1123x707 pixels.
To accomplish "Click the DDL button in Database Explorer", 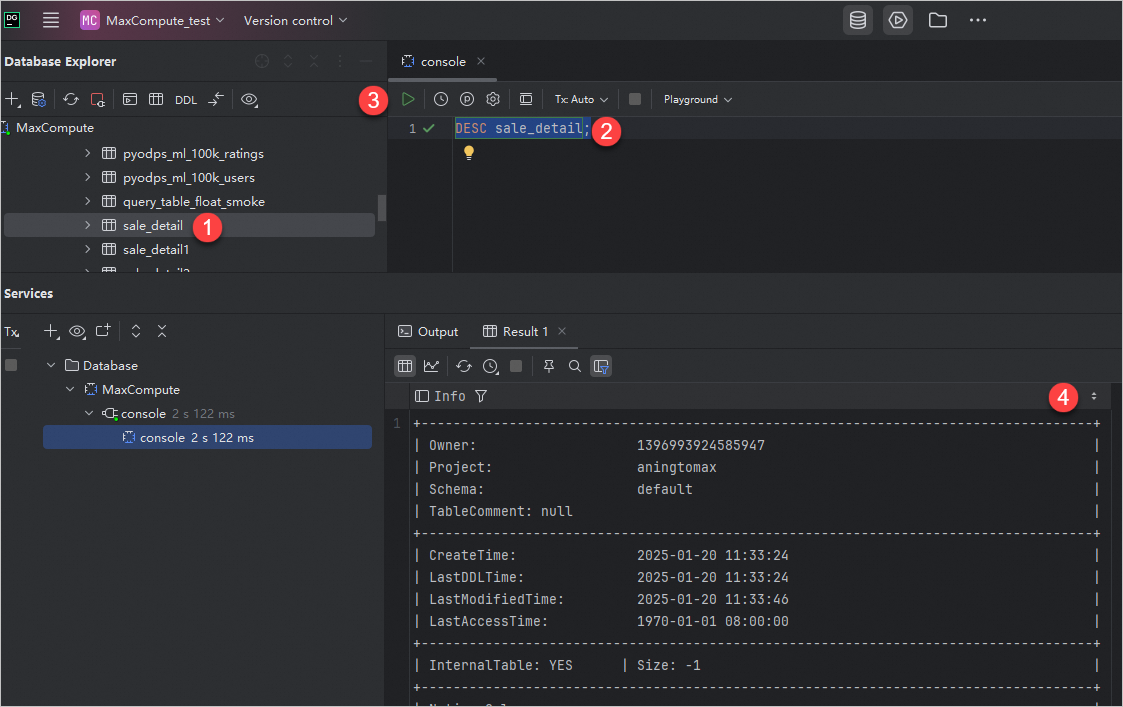I will click(186, 100).
